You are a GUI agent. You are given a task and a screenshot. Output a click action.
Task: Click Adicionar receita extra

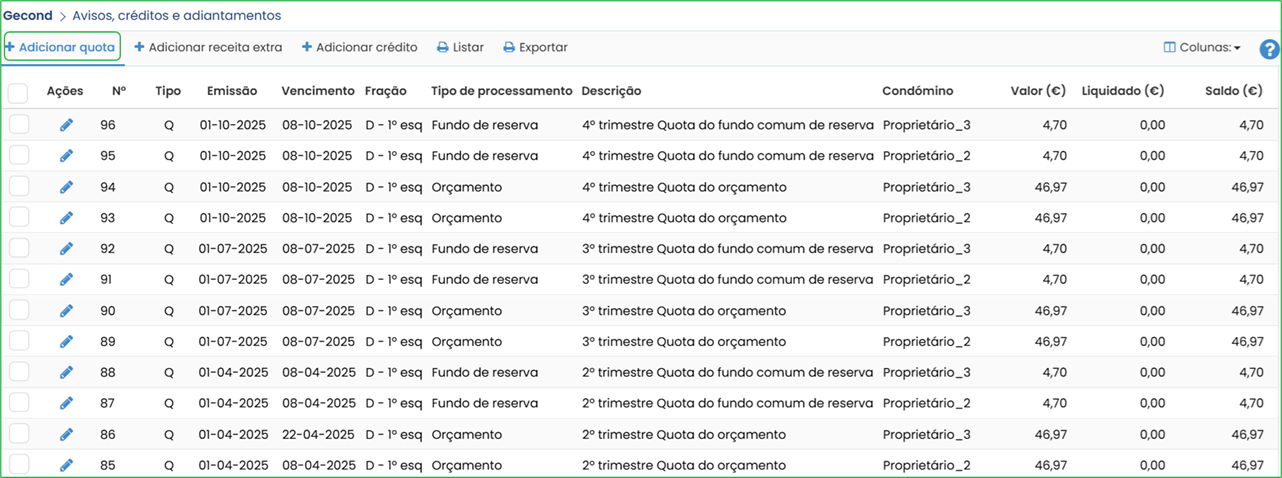point(208,47)
